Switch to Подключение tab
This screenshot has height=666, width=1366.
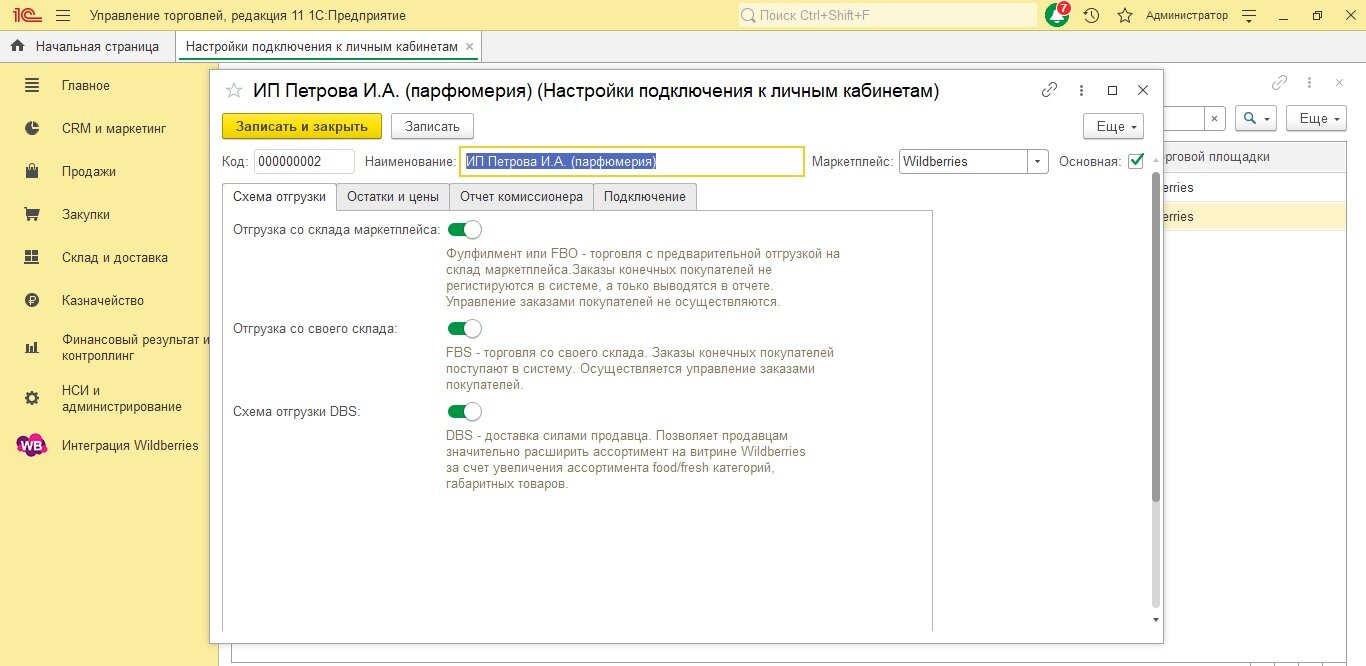645,197
